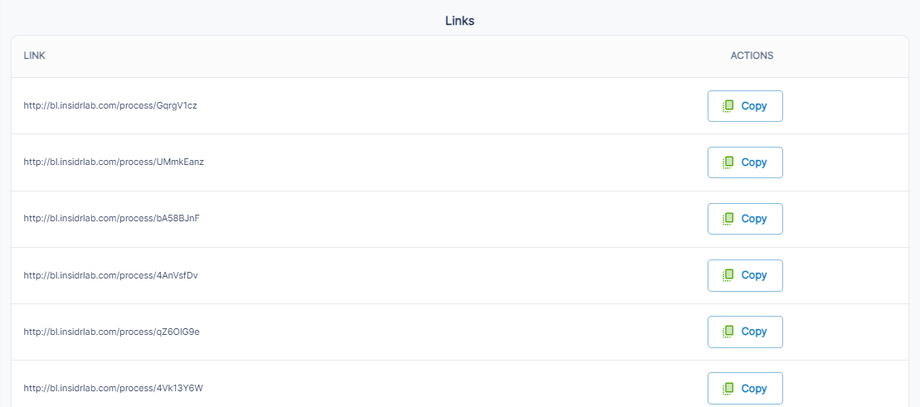
Task: Click the copy icon beside UMmkEanz link
Action: pos(729,162)
